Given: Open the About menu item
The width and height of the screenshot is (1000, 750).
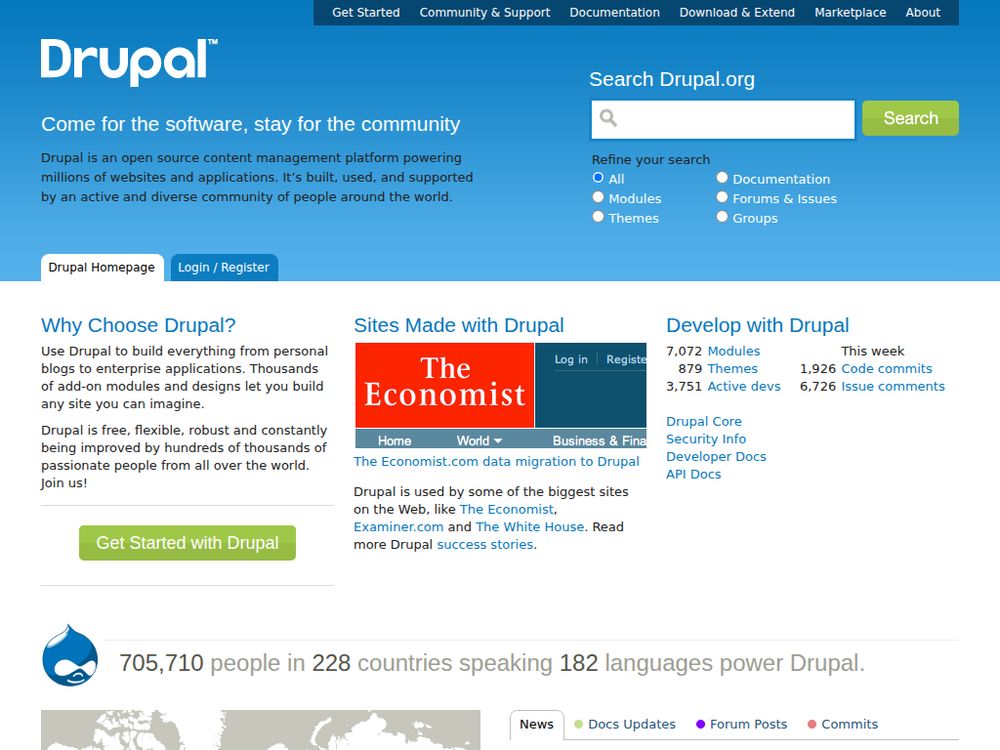Looking at the screenshot, I should point(923,12).
